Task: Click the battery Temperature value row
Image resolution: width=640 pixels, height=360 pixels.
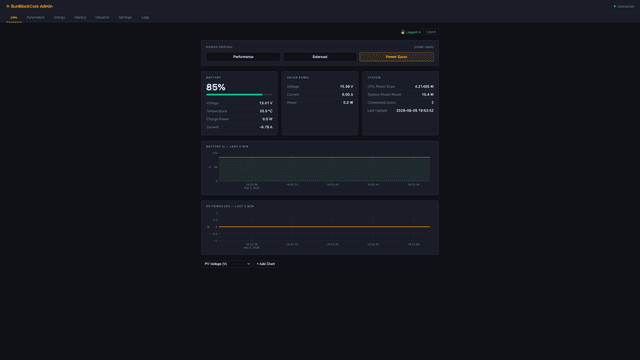Action: pyautogui.click(x=239, y=111)
